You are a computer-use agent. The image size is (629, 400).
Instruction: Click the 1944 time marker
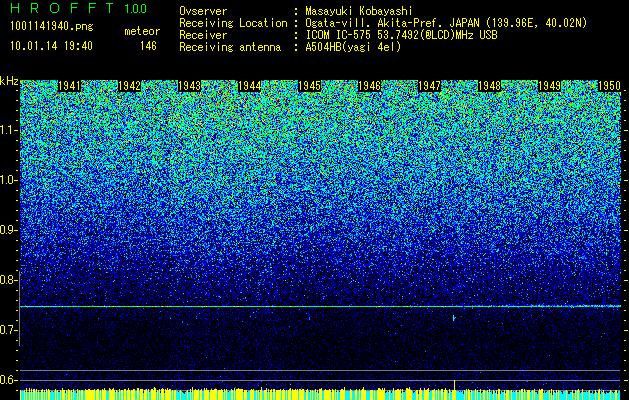249,86
